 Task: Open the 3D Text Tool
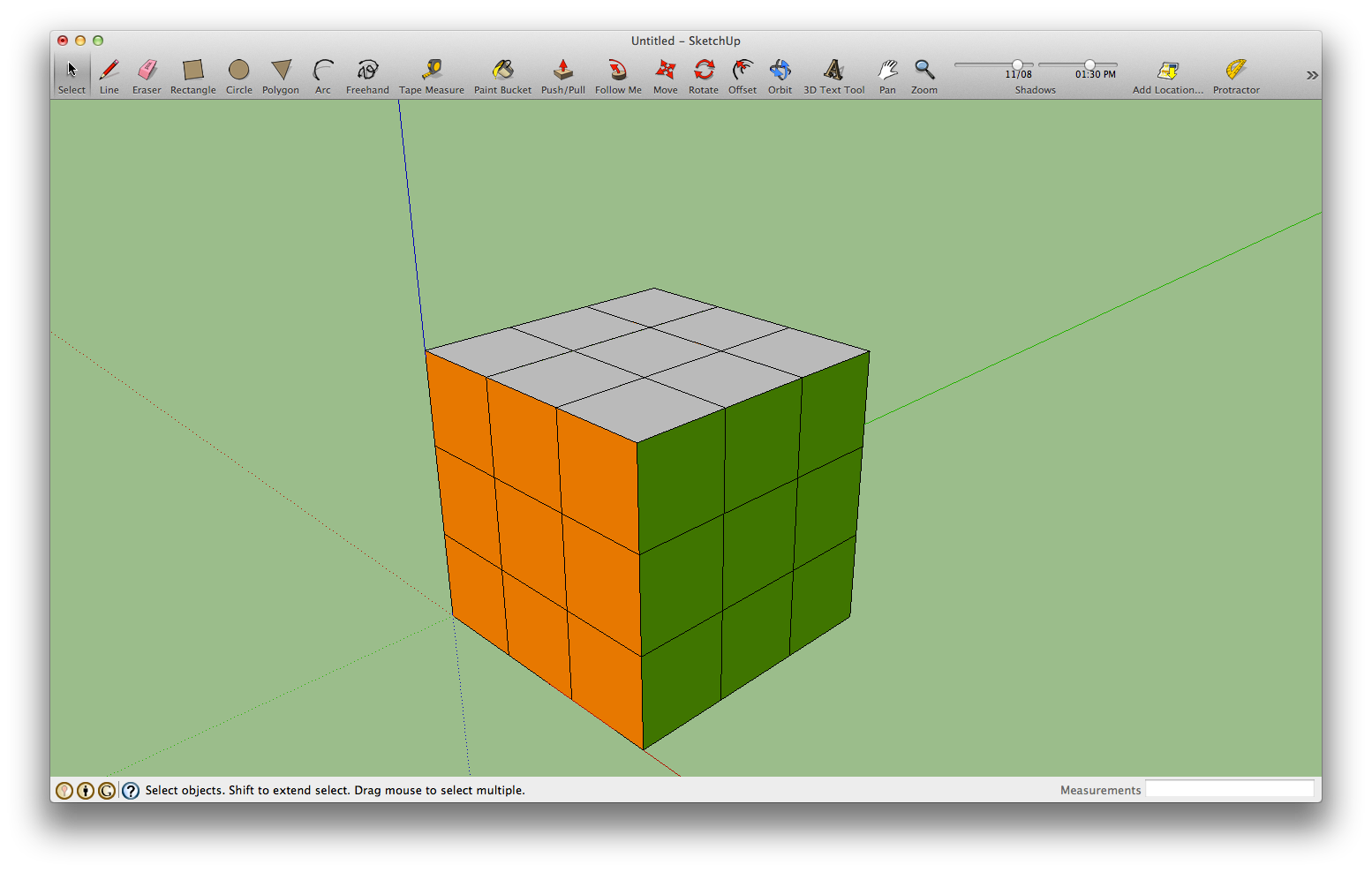pyautogui.click(x=833, y=71)
